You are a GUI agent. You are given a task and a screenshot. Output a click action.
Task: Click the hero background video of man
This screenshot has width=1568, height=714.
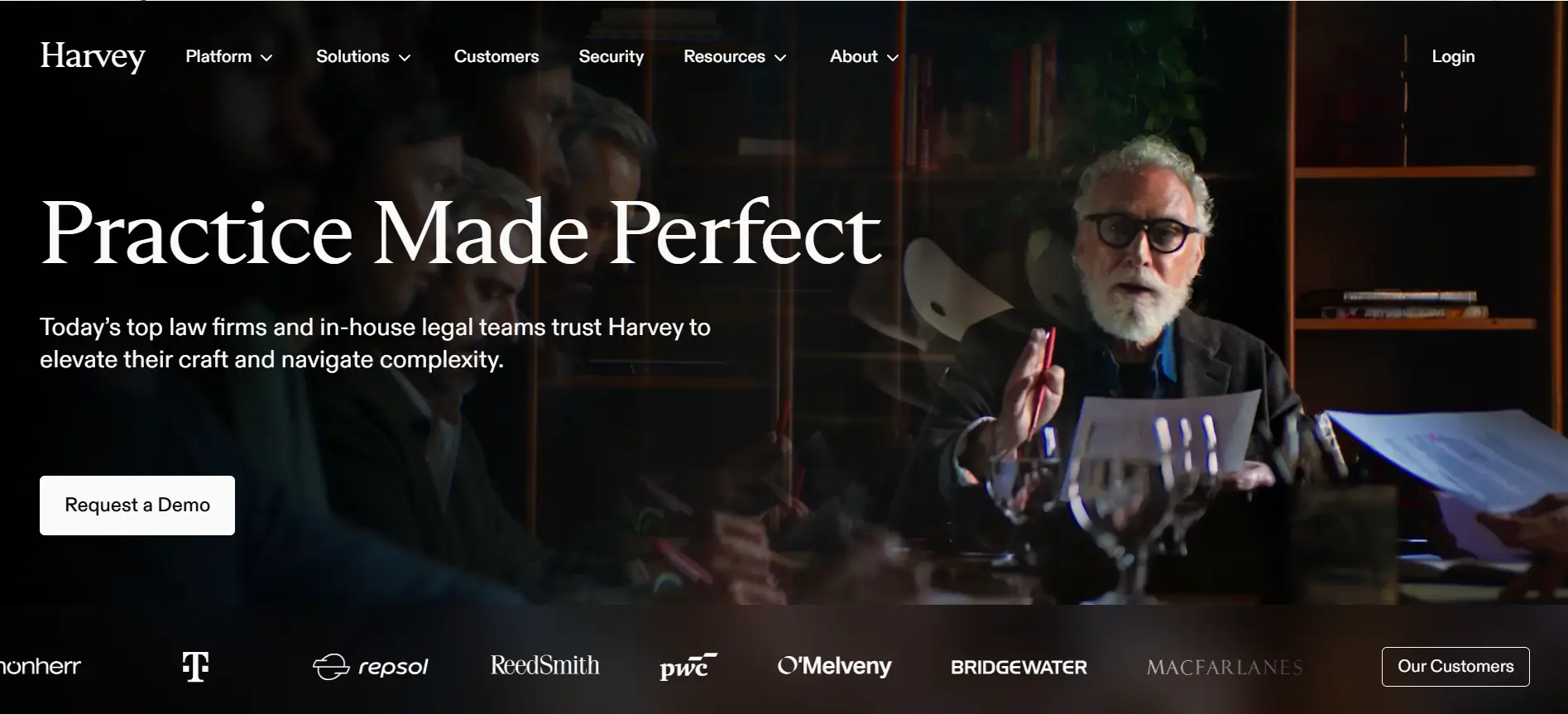point(1142,347)
